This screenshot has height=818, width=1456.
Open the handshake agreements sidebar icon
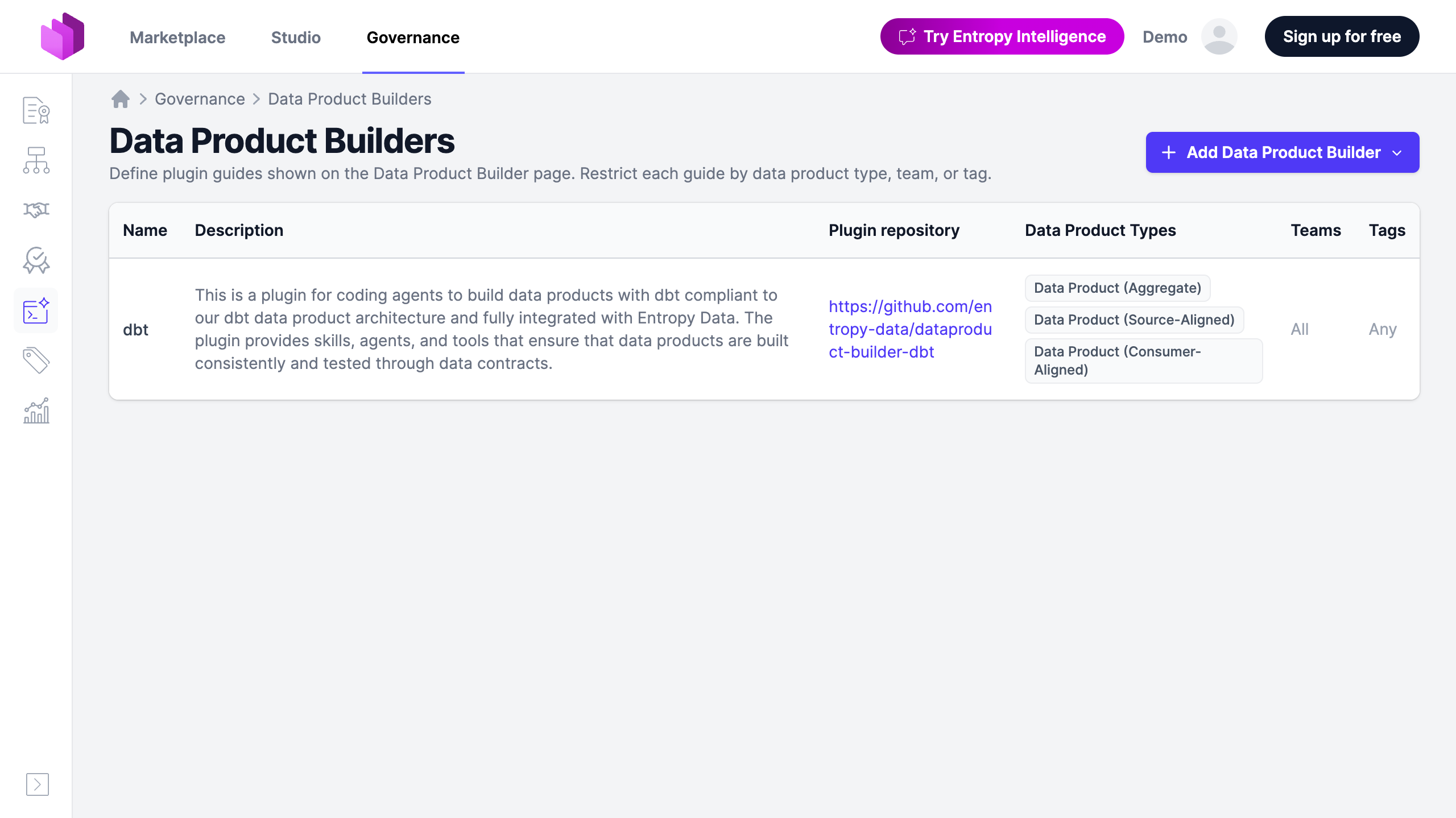[36, 210]
